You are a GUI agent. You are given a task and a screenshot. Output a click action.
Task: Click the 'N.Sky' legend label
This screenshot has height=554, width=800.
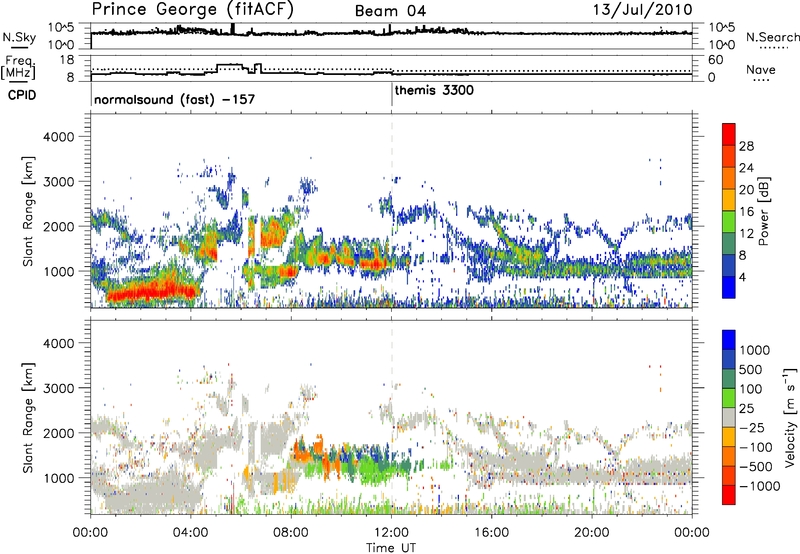19,37
